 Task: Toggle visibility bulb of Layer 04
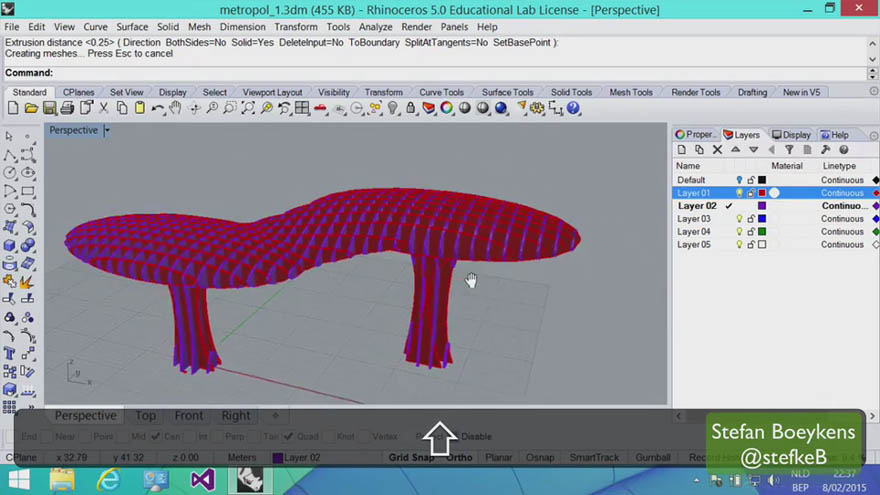point(739,232)
